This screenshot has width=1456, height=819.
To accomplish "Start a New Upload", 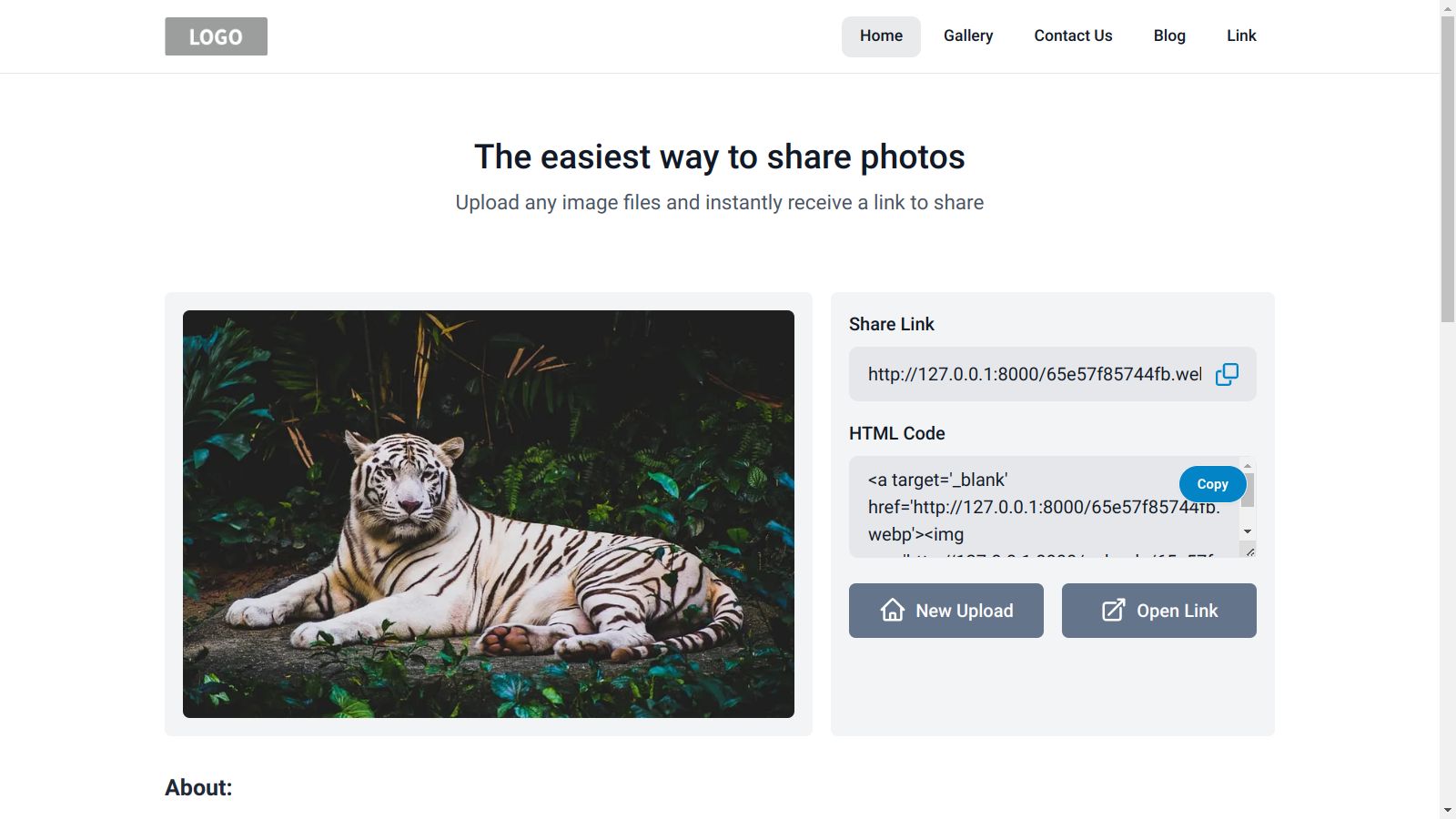I will [x=946, y=611].
